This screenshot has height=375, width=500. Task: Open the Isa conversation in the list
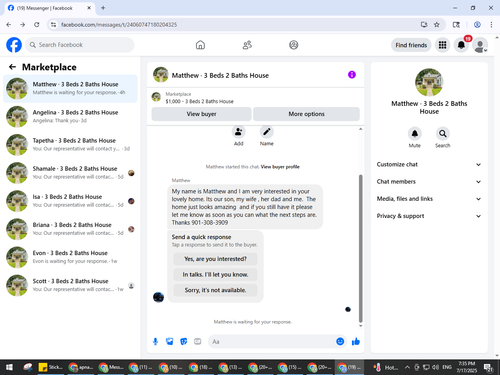(x=70, y=201)
